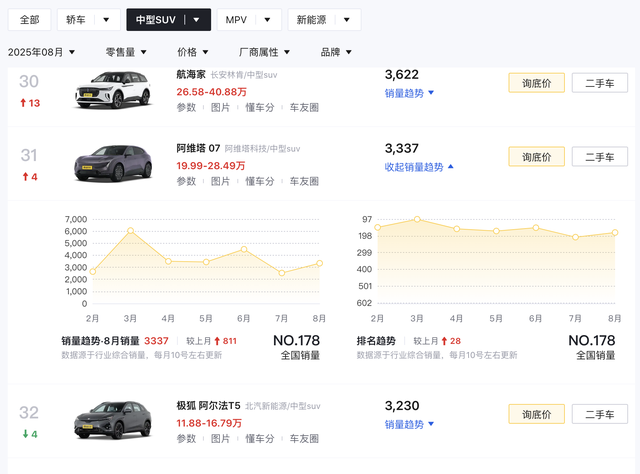Open the MPV dropdown arrow

point(267,20)
